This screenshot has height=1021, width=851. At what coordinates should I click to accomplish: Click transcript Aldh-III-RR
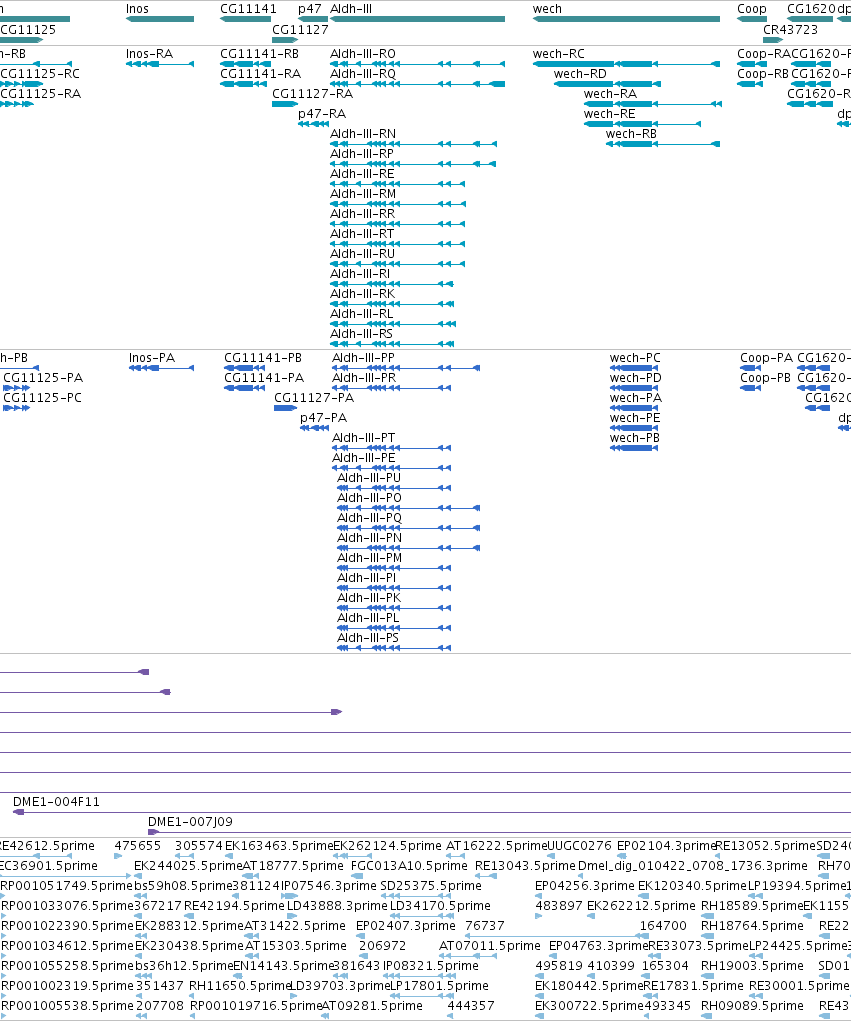[363, 214]
